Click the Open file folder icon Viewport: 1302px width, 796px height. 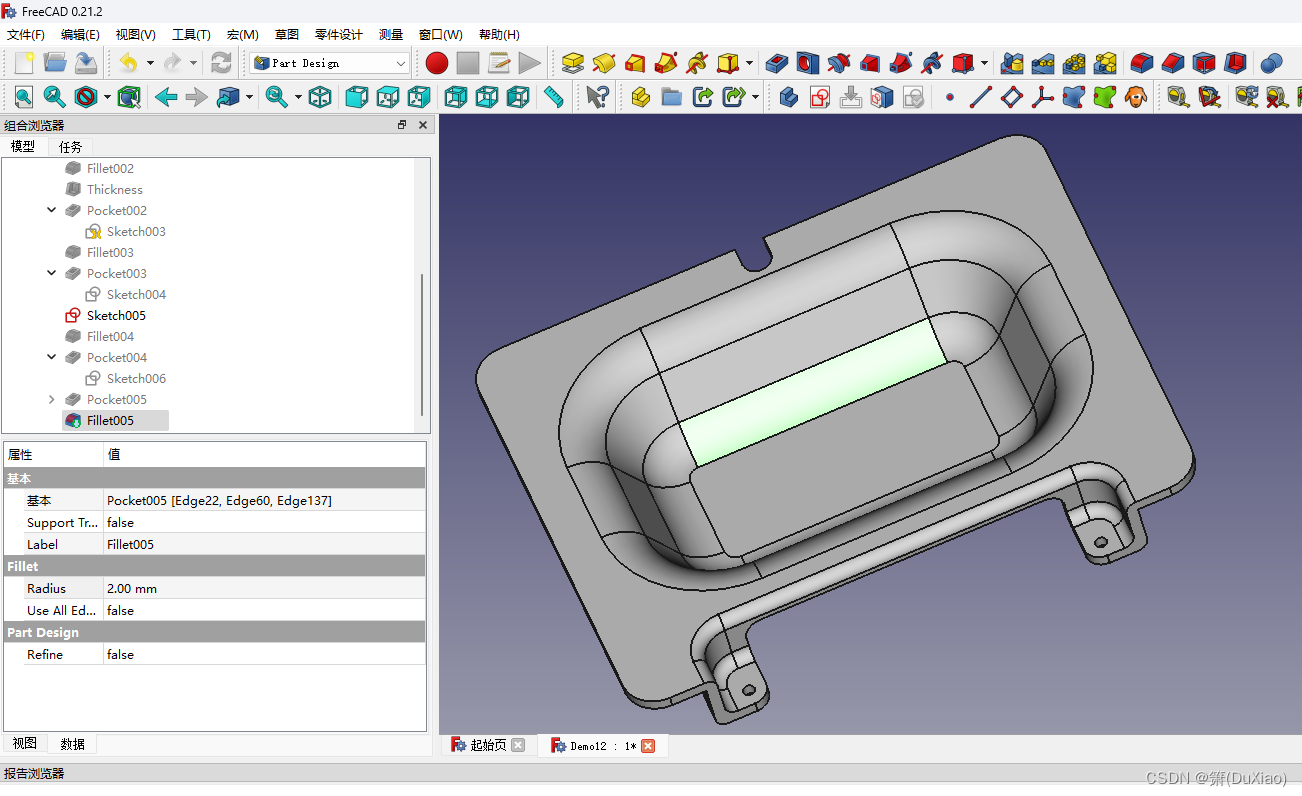click(55, 63)
